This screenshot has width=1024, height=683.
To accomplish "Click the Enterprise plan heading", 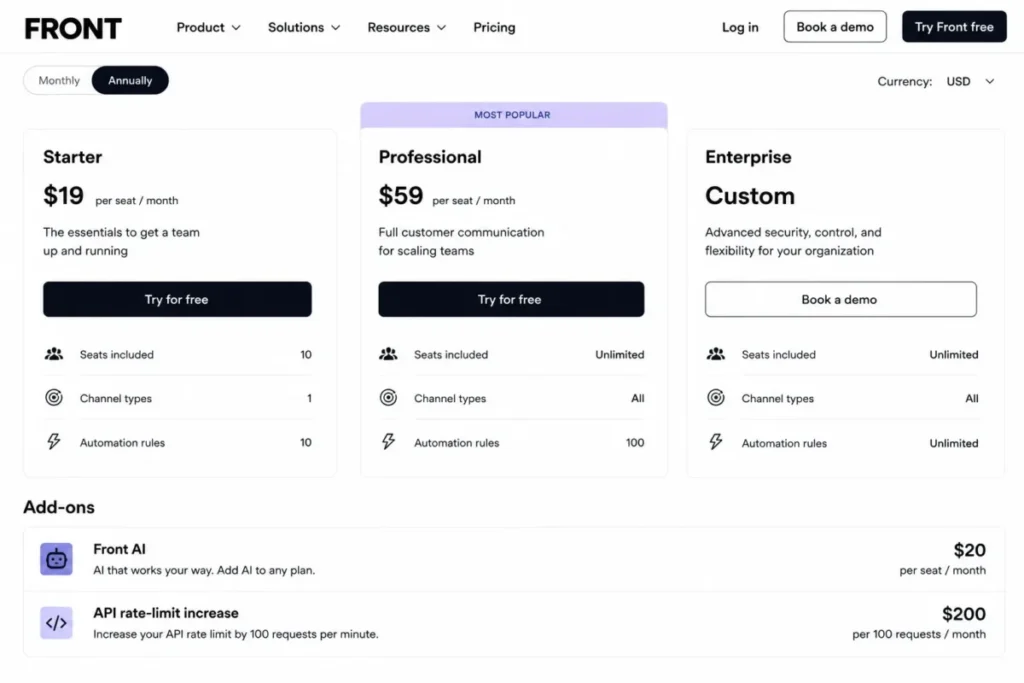I will (748, 157).
